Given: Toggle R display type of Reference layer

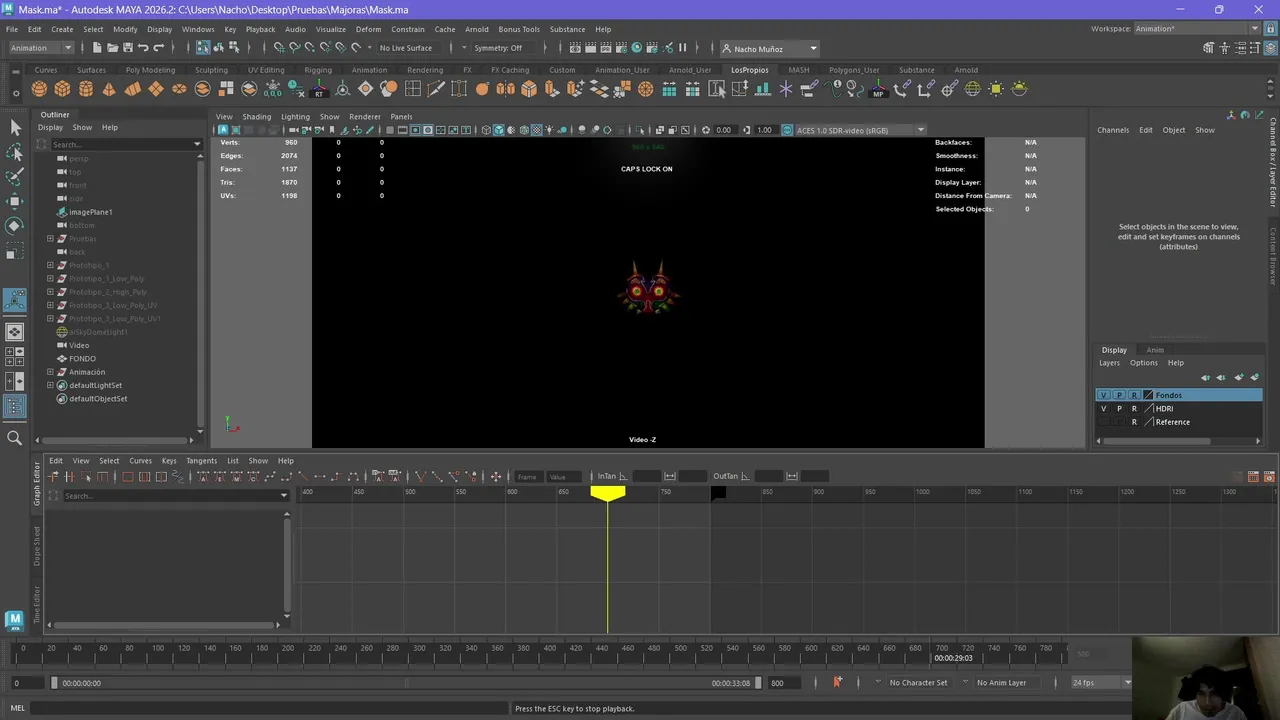Looking at the screenshot, I should pyautogui.click(x=1134, y=422).
